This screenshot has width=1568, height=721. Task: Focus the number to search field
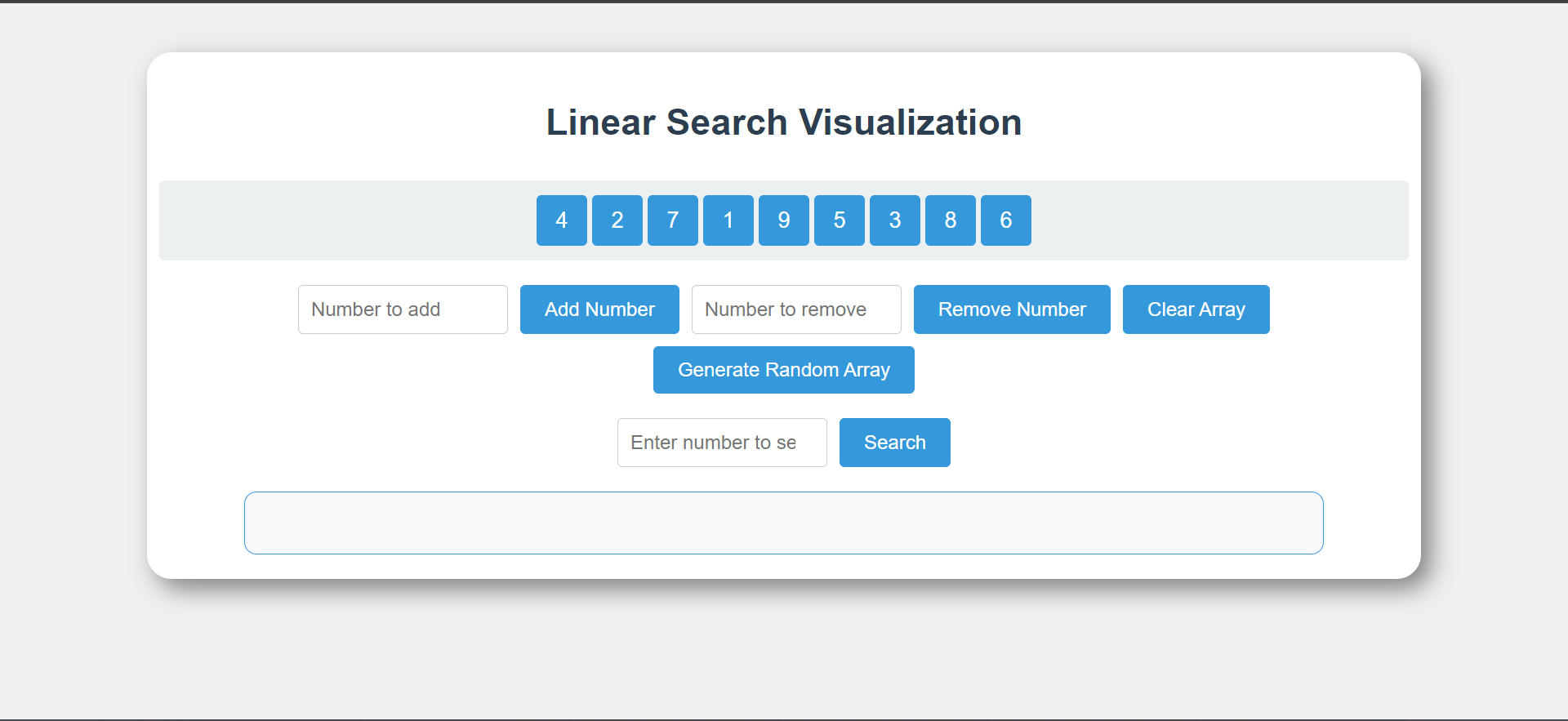(722, 443)
